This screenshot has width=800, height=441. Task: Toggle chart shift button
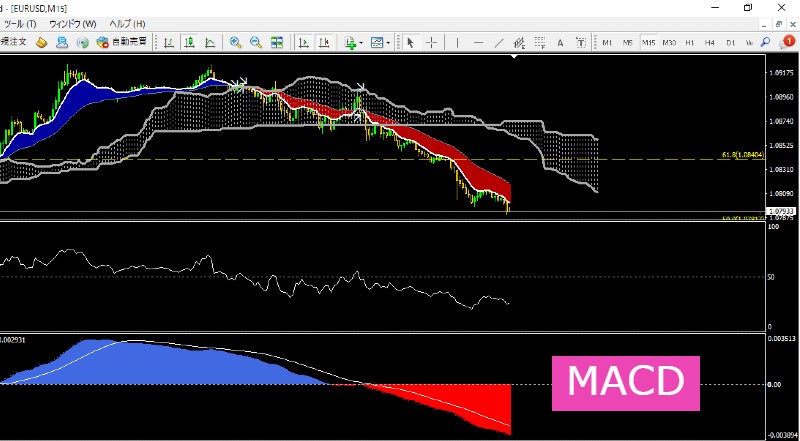[x=324, y=42]
